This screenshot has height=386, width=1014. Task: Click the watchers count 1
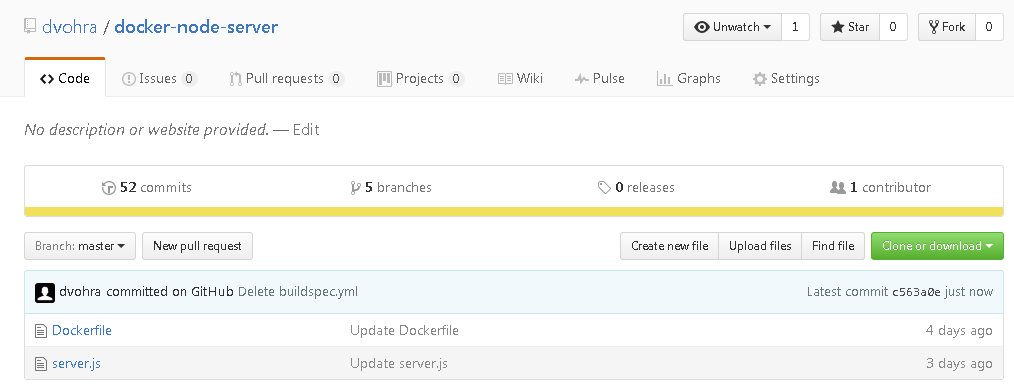[x=795, y=27]
